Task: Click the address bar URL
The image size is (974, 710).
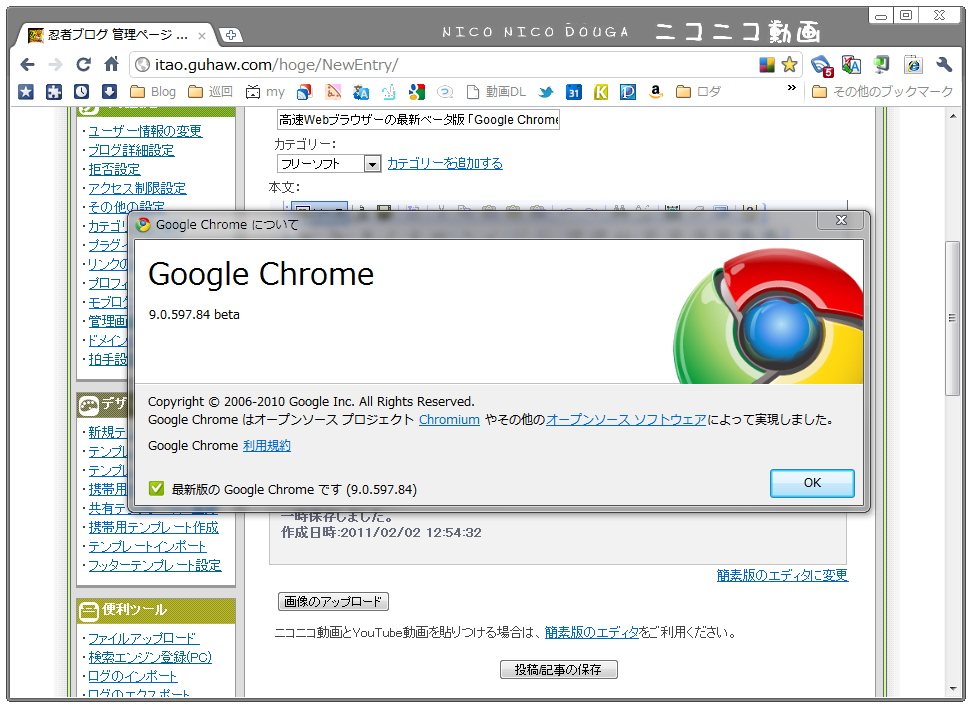Action: [276, 65]
